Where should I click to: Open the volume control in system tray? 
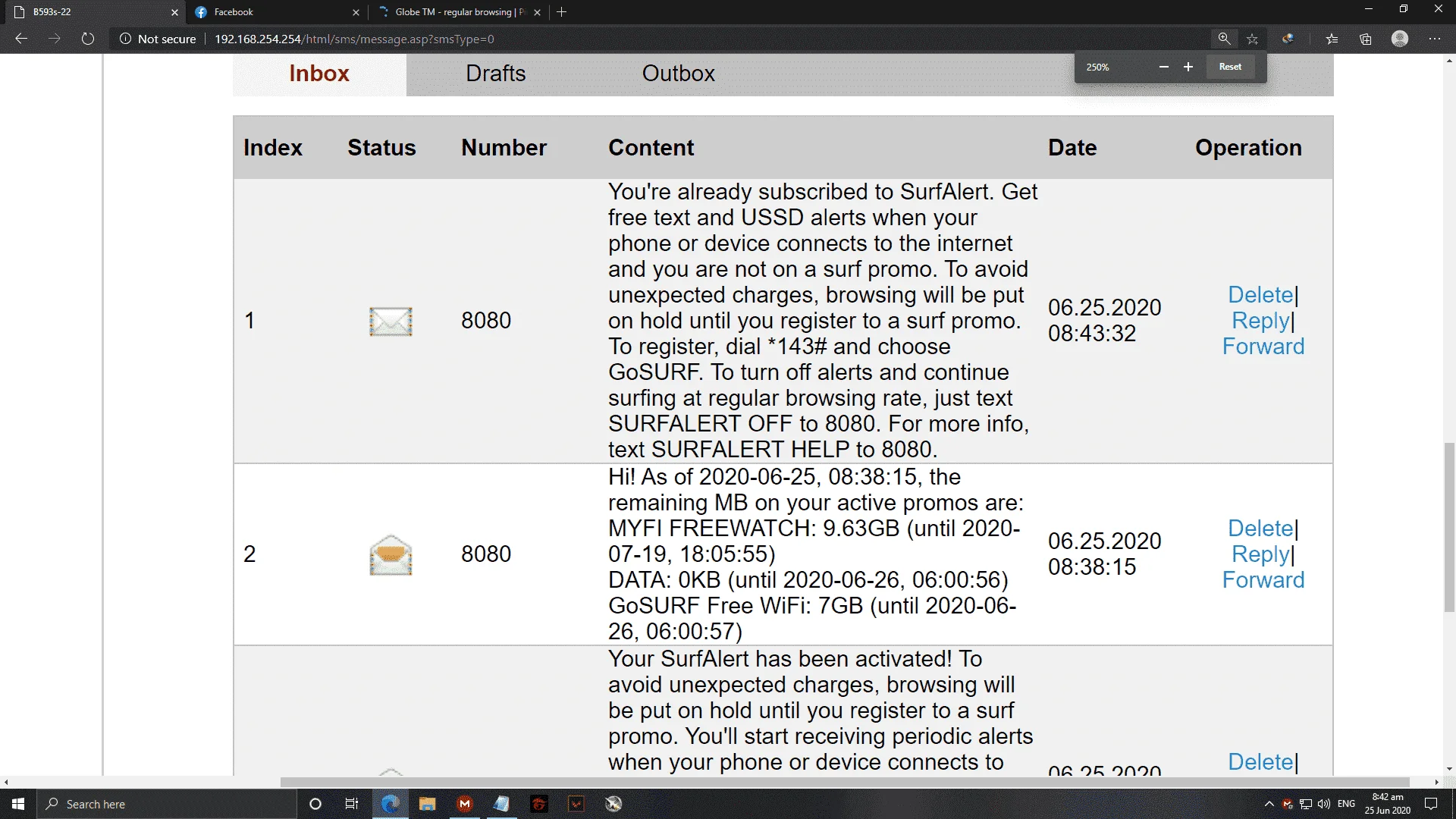click(1324, 804)
